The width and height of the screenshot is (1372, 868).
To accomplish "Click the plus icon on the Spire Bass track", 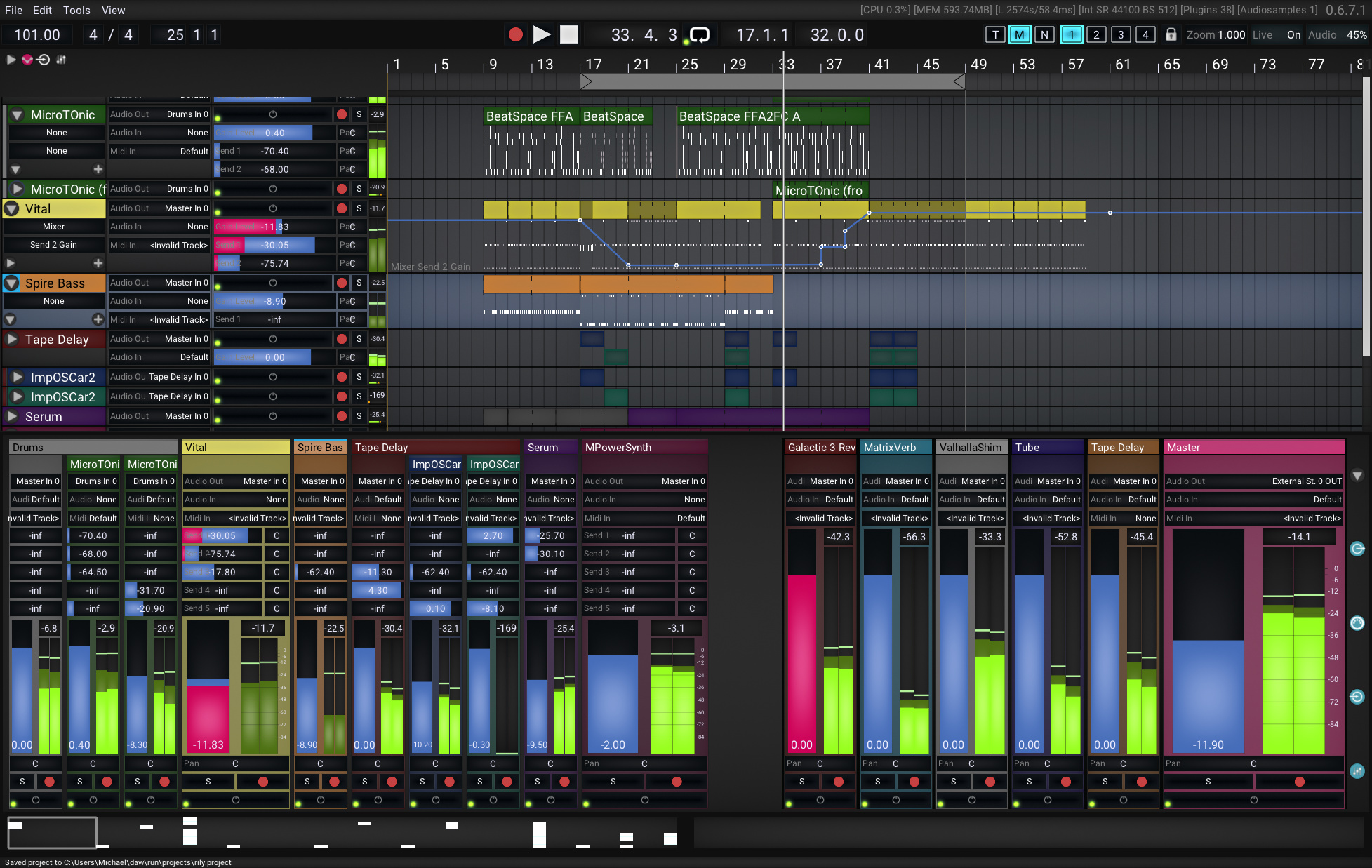I will [x=98, y=319].
